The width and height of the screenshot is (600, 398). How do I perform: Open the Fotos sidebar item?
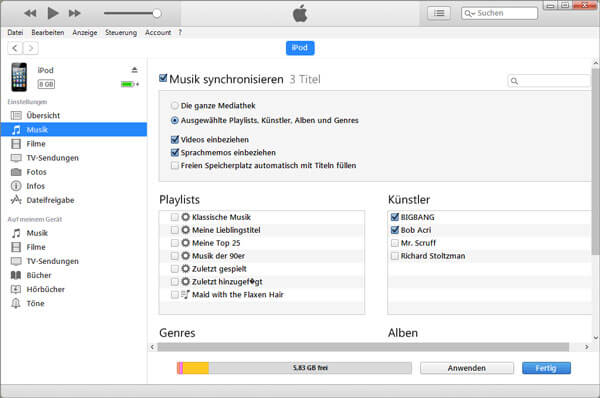[x=73, y=172]
